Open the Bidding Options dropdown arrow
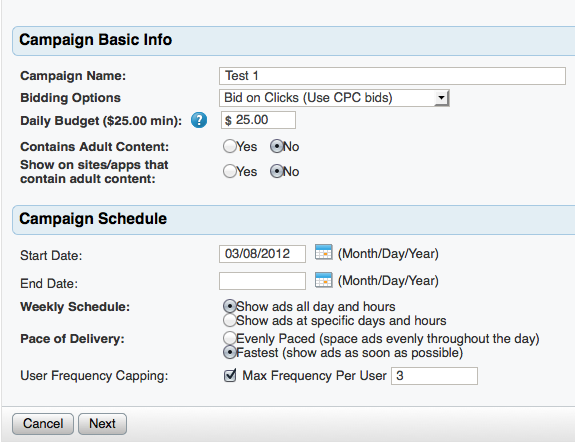Screen dimensions: 575x443 441,98
